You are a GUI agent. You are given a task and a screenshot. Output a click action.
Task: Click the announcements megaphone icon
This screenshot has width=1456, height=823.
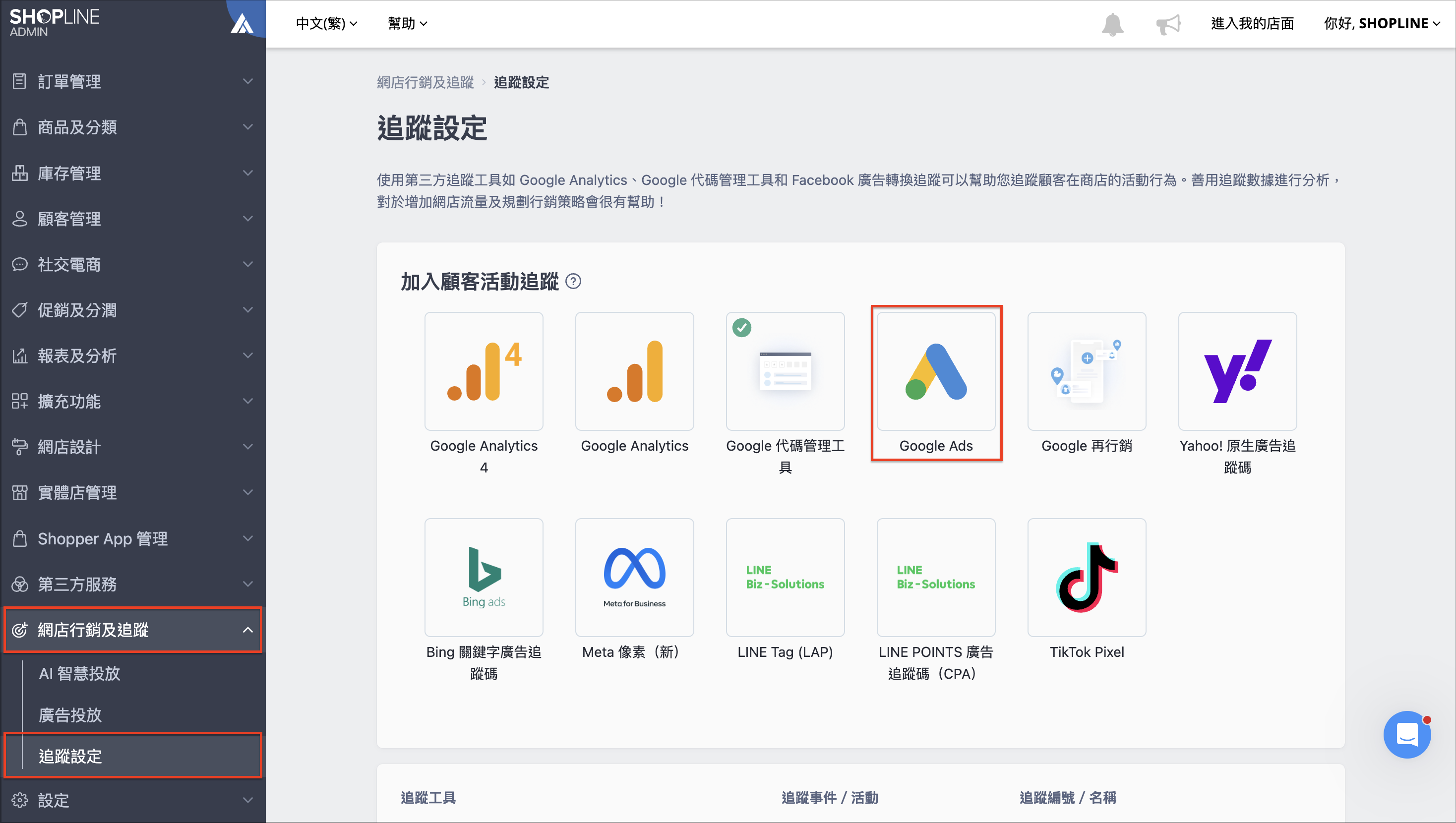pos(1168,24)
